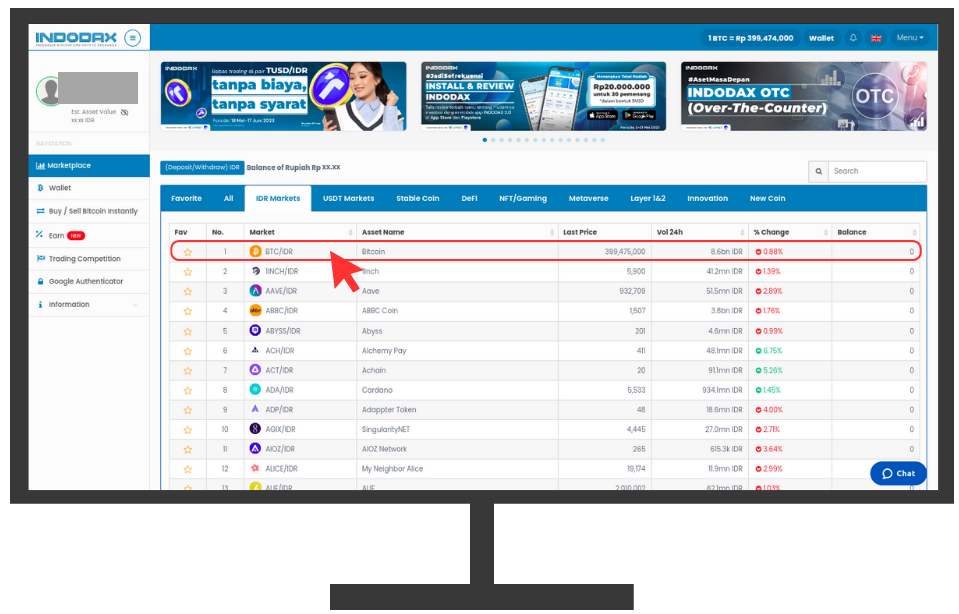Click the ADP/IDR coin icon

coord(256,409)
